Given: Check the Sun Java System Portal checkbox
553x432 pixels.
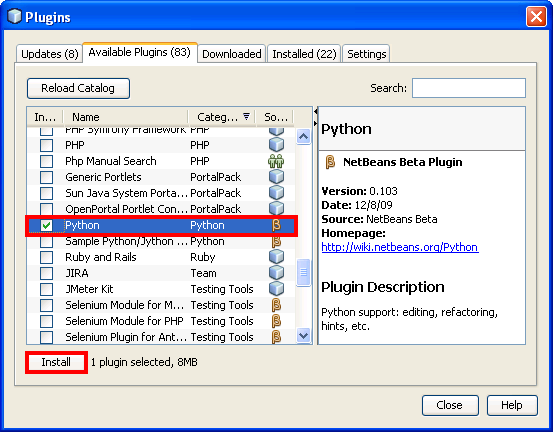Looking at the screenshot, I should pos(46,193).
